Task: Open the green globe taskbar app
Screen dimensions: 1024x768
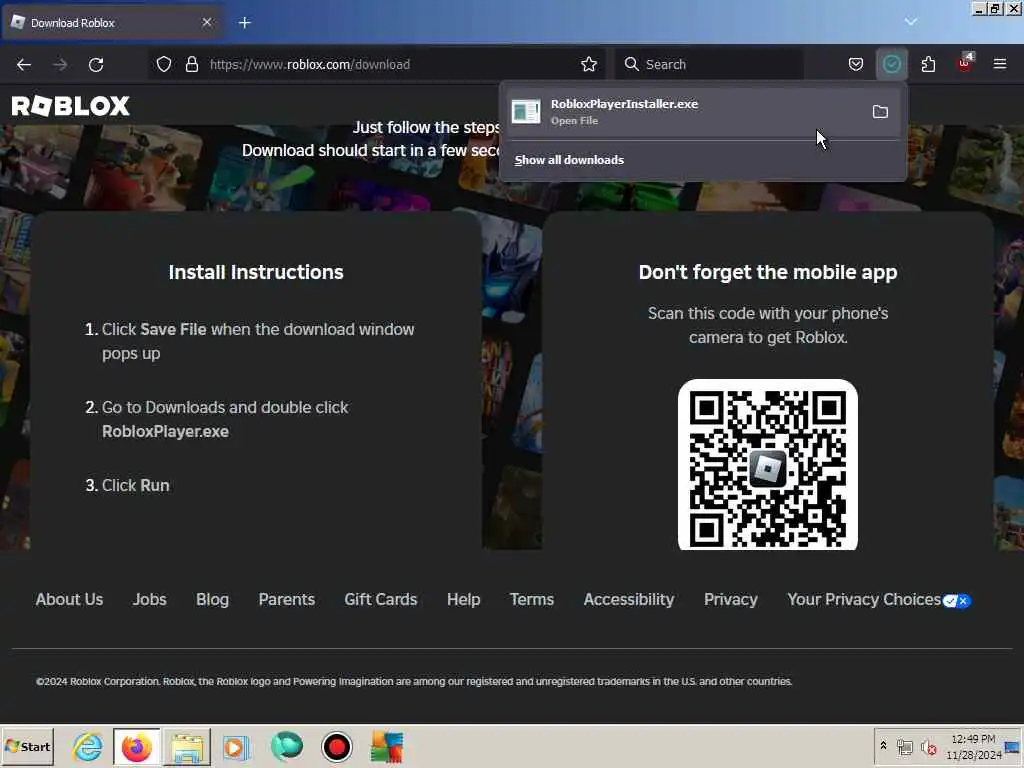Action: tap(286, 746)
